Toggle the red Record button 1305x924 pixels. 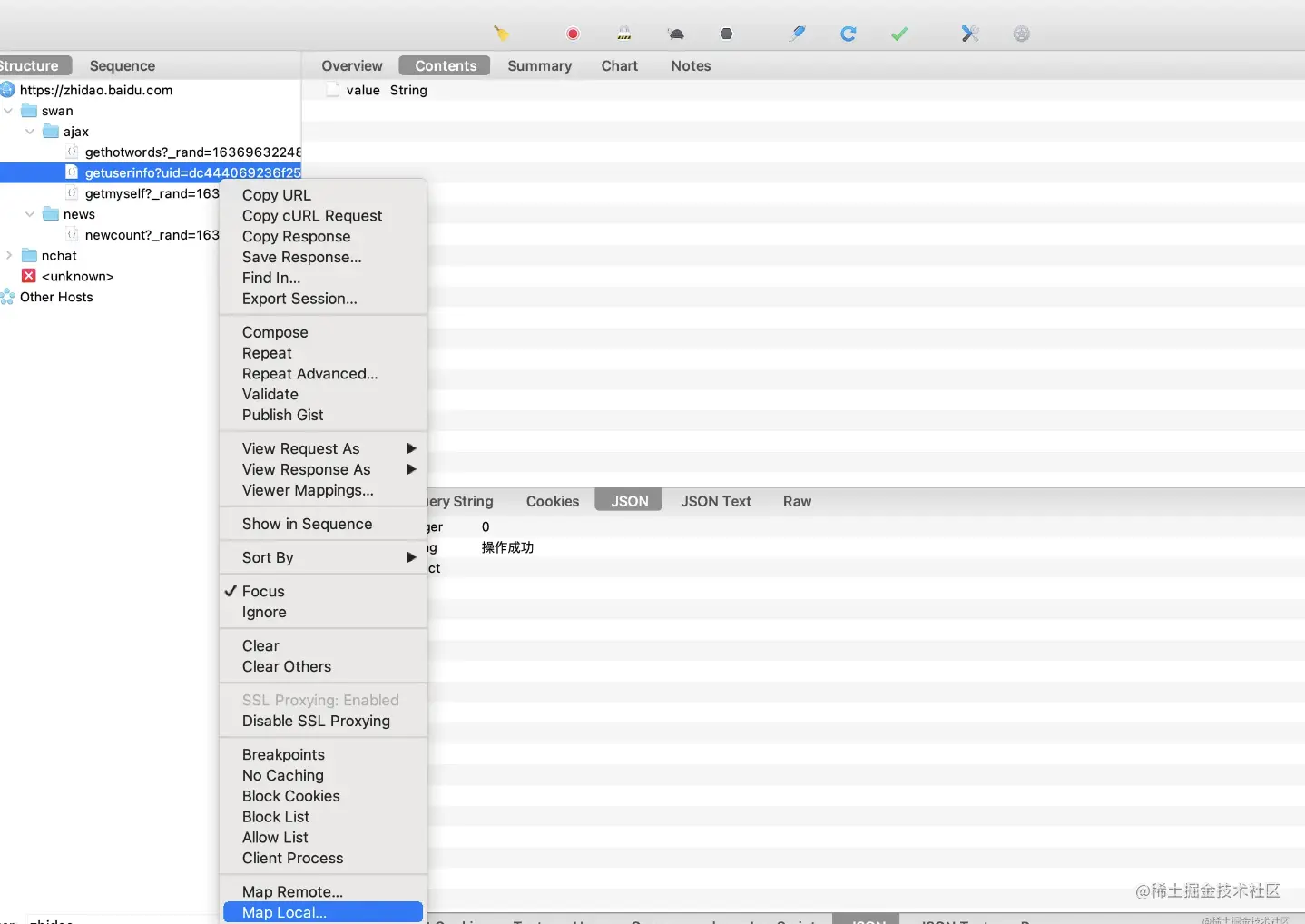(573, 34)
